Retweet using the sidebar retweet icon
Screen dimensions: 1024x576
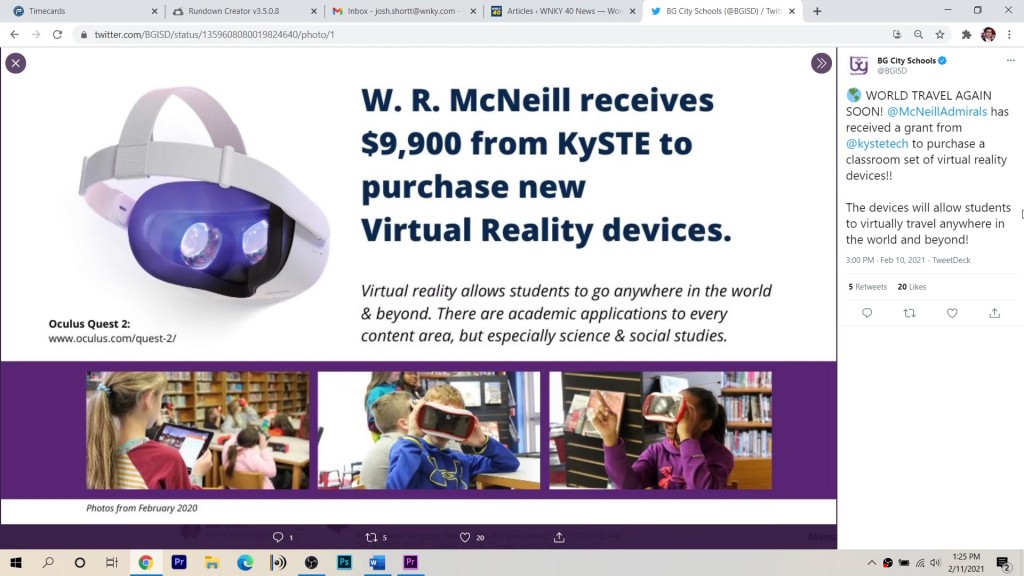tap(909, 313)
